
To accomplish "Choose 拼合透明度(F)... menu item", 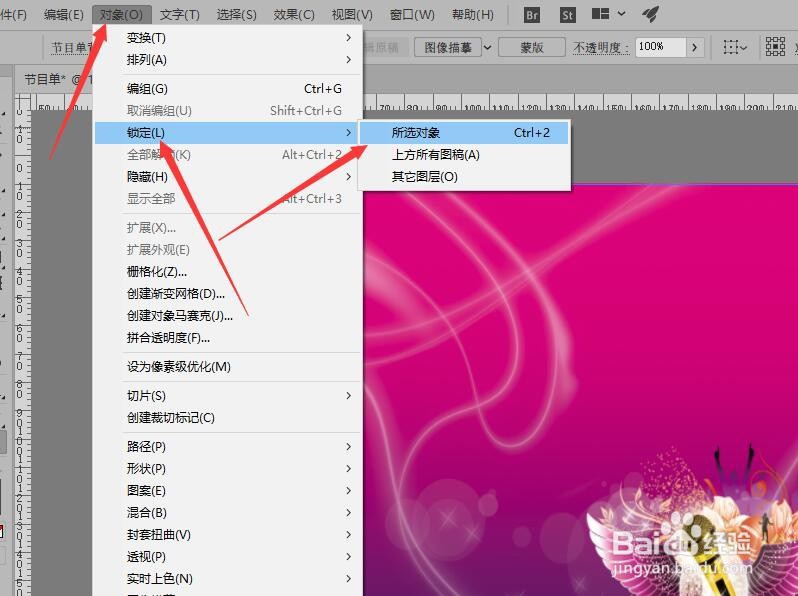I will (x=227, y=337).
